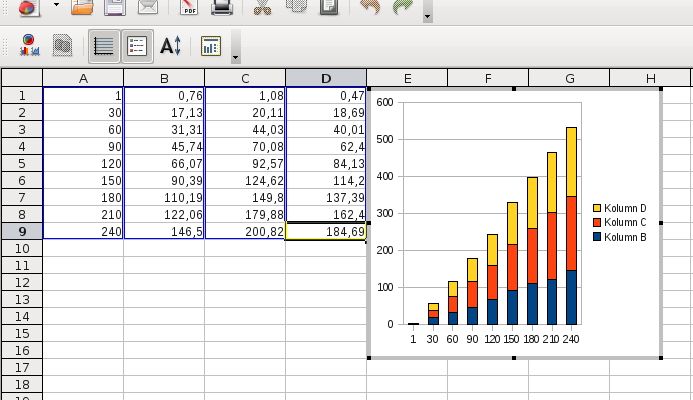Select highlighted row header 9
The image size is (693, 400).
coord(22,231)
